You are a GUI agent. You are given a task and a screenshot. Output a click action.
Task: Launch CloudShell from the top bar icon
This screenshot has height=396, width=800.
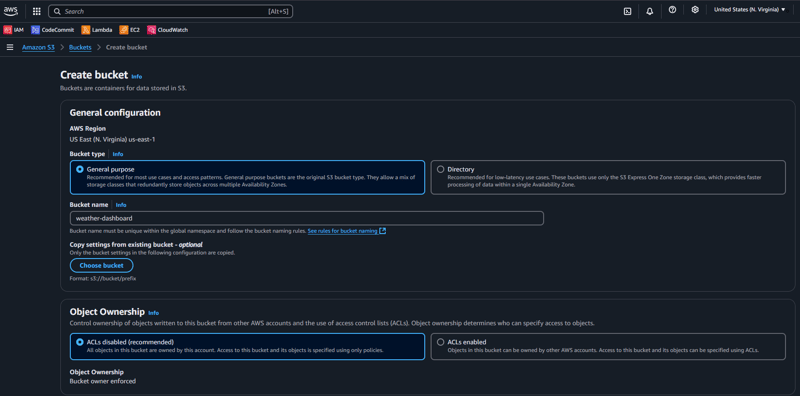[628, 11]
